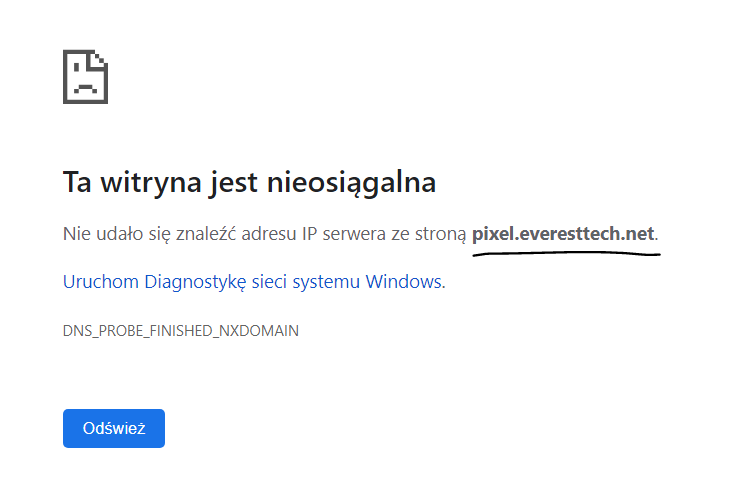Click the word 'Uruchom' in blue link
The height and width of the screenshot is (488, 730).
(101, 282)
